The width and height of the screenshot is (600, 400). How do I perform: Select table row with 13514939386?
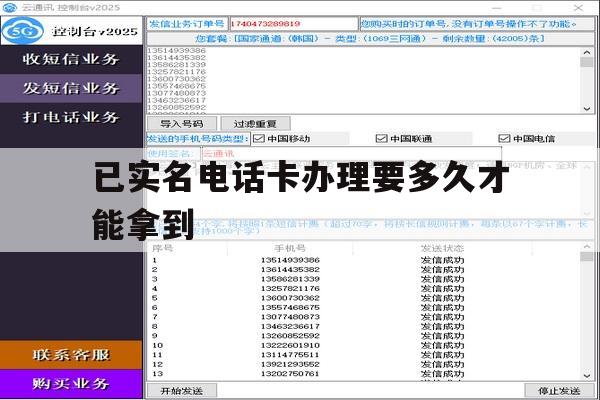(x=364, y=260)
